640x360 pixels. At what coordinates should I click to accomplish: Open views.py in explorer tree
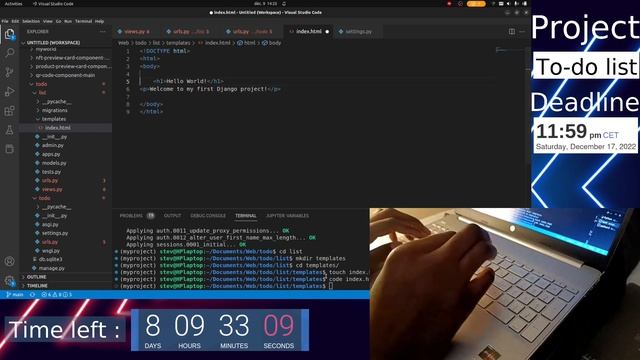point(52,189)
